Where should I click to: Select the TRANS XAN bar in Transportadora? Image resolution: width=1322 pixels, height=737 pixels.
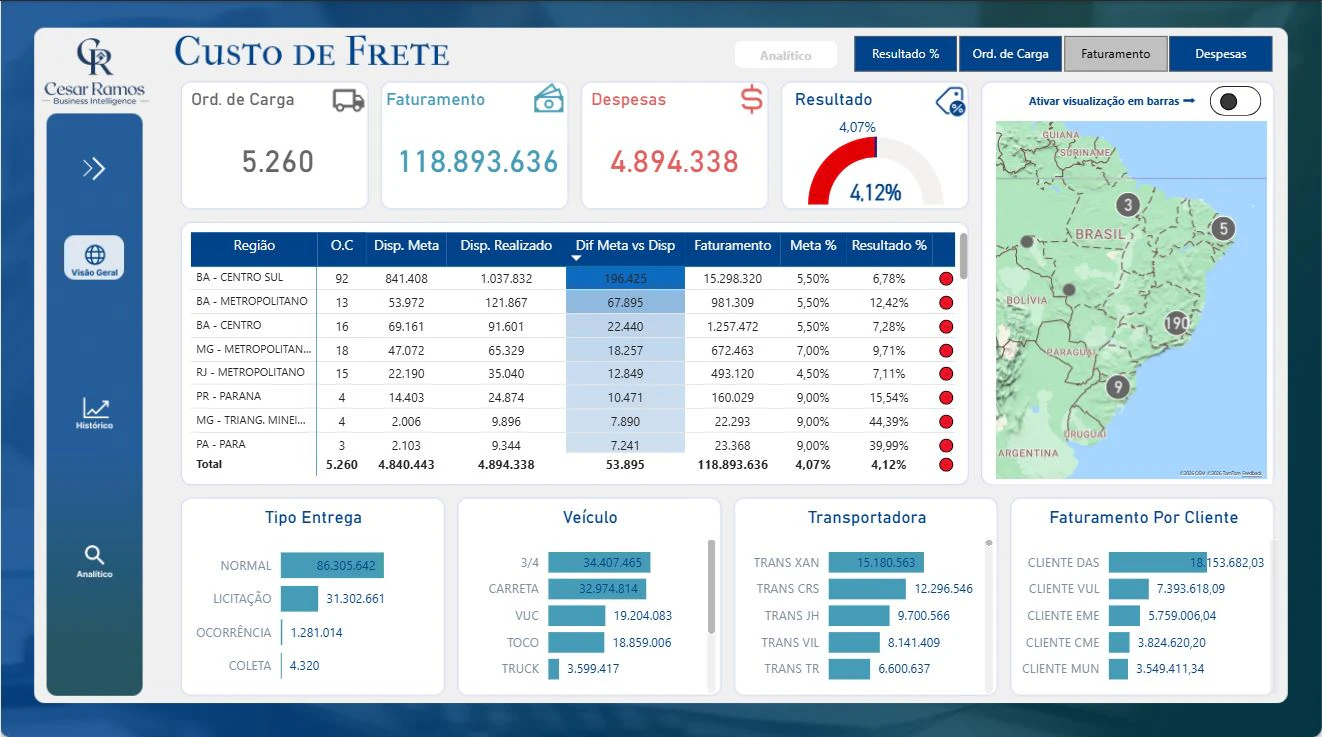click(876, 563)
